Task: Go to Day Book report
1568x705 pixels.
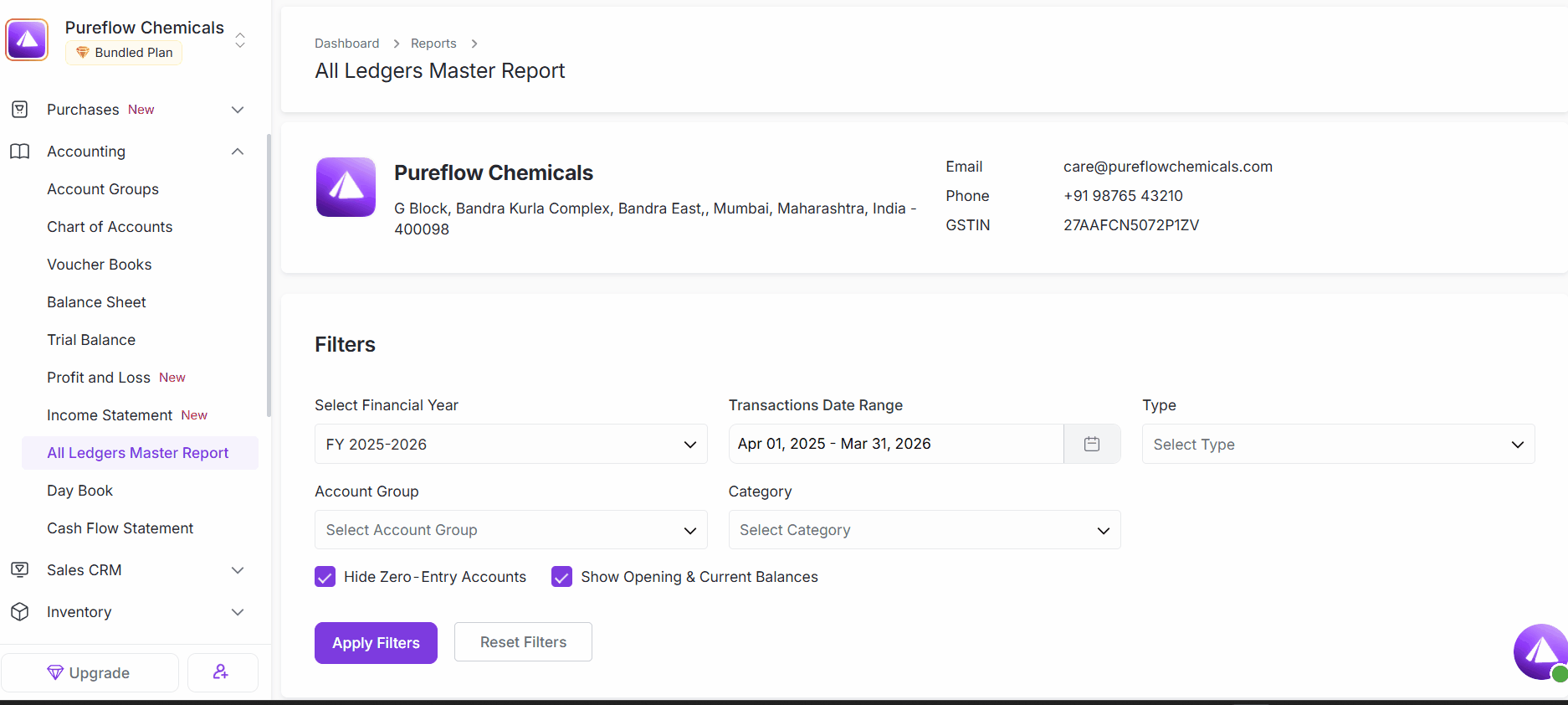Action: coord(80,491)
